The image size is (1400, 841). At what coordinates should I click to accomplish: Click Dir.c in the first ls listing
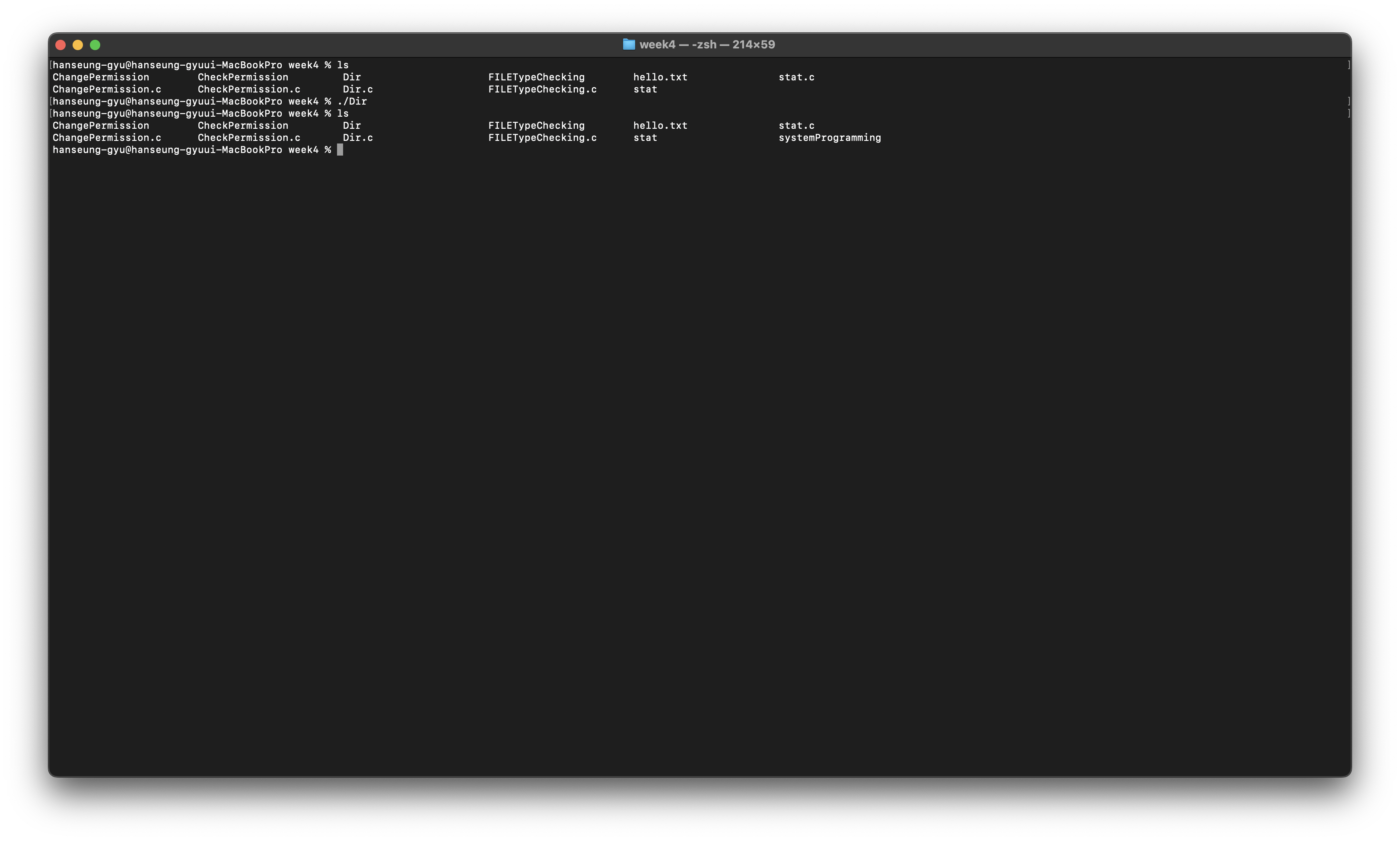tap(357, 89)
